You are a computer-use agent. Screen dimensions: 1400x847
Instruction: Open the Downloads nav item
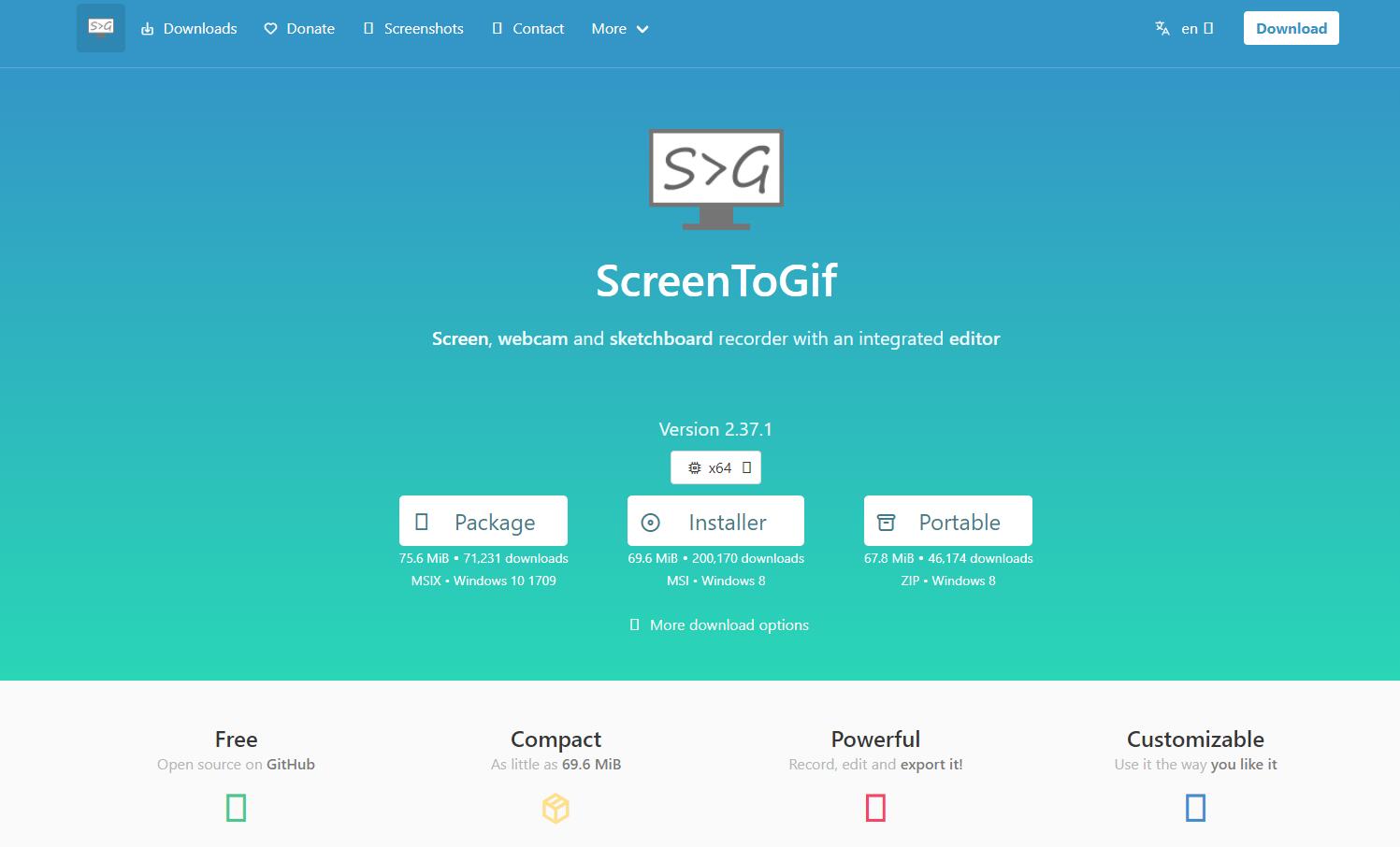coord(189,29)
